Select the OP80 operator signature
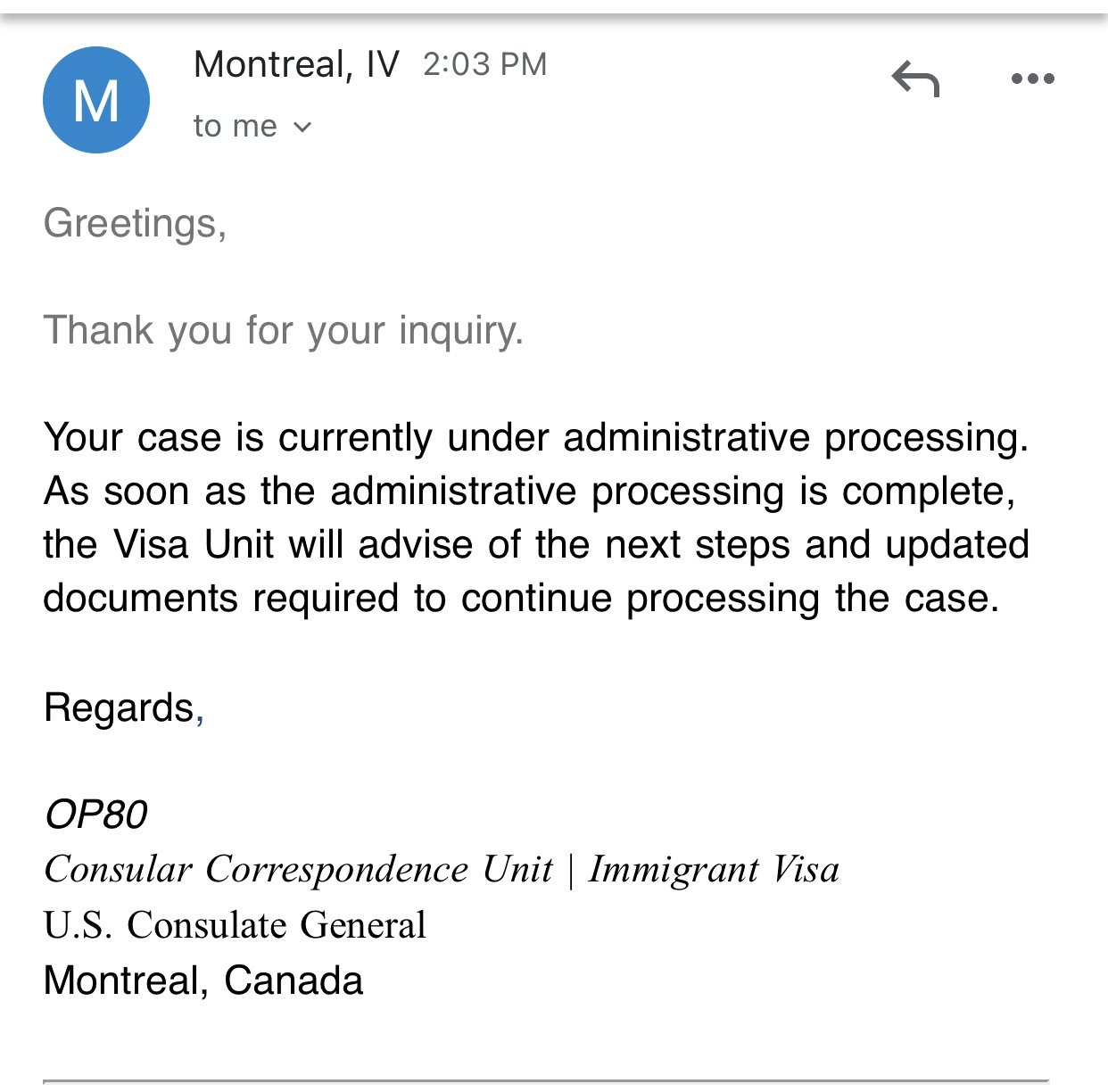 click(95, 815)
